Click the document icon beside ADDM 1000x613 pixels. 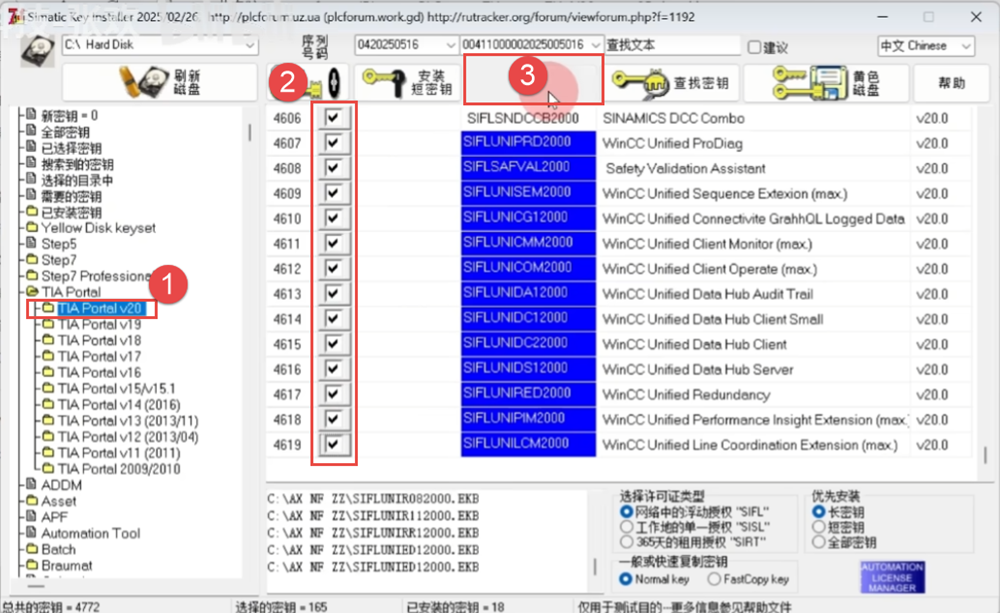(31, 485)
